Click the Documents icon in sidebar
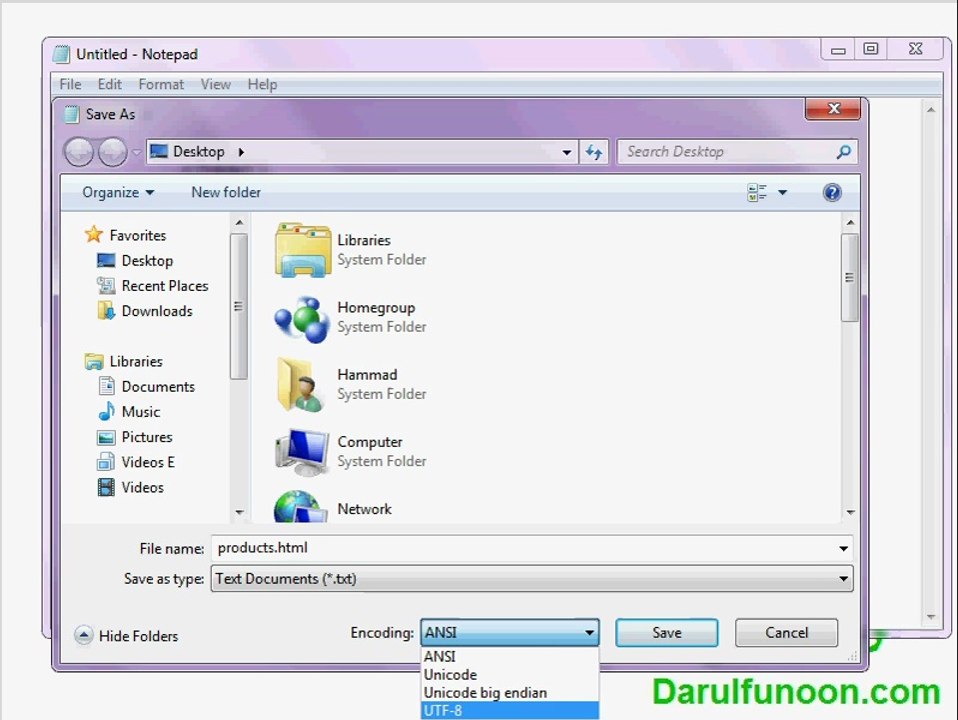Image resolution: width=958 pixels, height=720 pixels. pos(106,386)
